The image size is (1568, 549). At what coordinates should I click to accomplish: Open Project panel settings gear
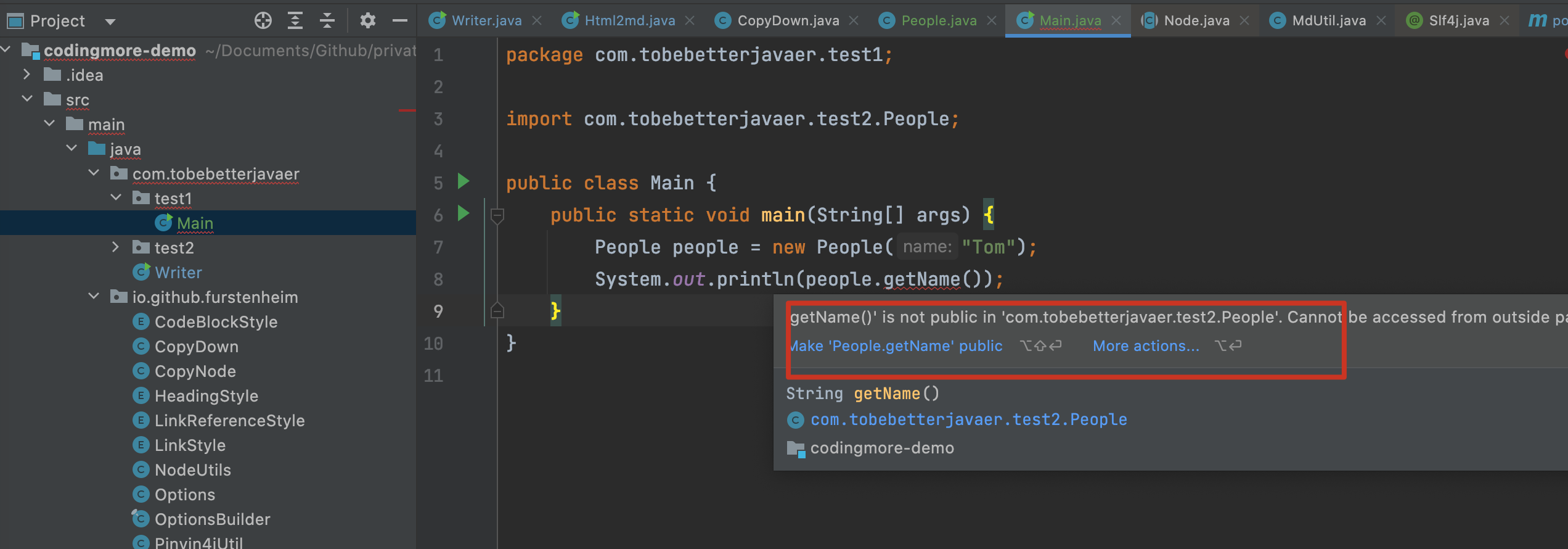coord(368,21)
